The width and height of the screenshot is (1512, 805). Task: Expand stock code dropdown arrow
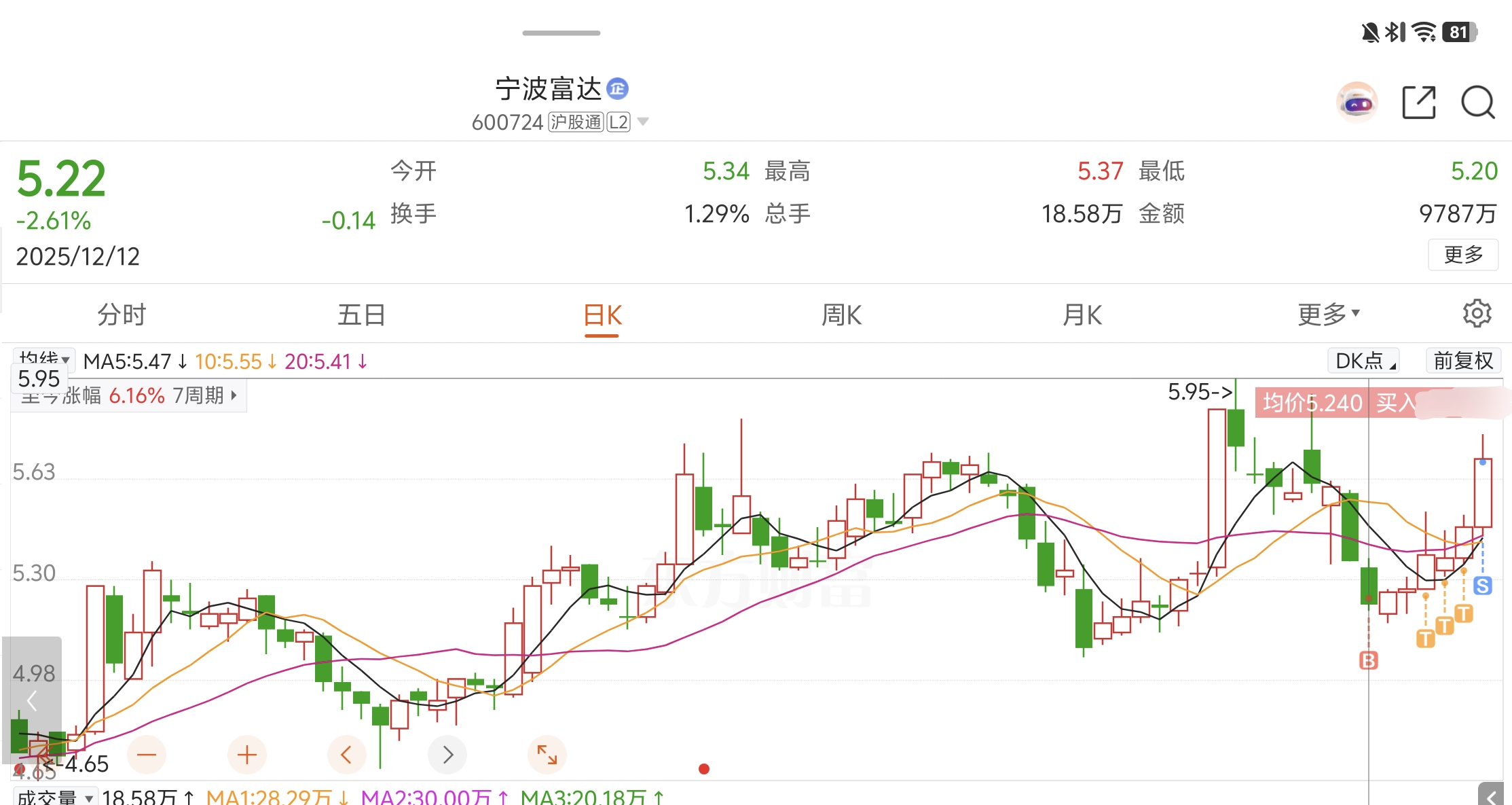pos(643,122)
